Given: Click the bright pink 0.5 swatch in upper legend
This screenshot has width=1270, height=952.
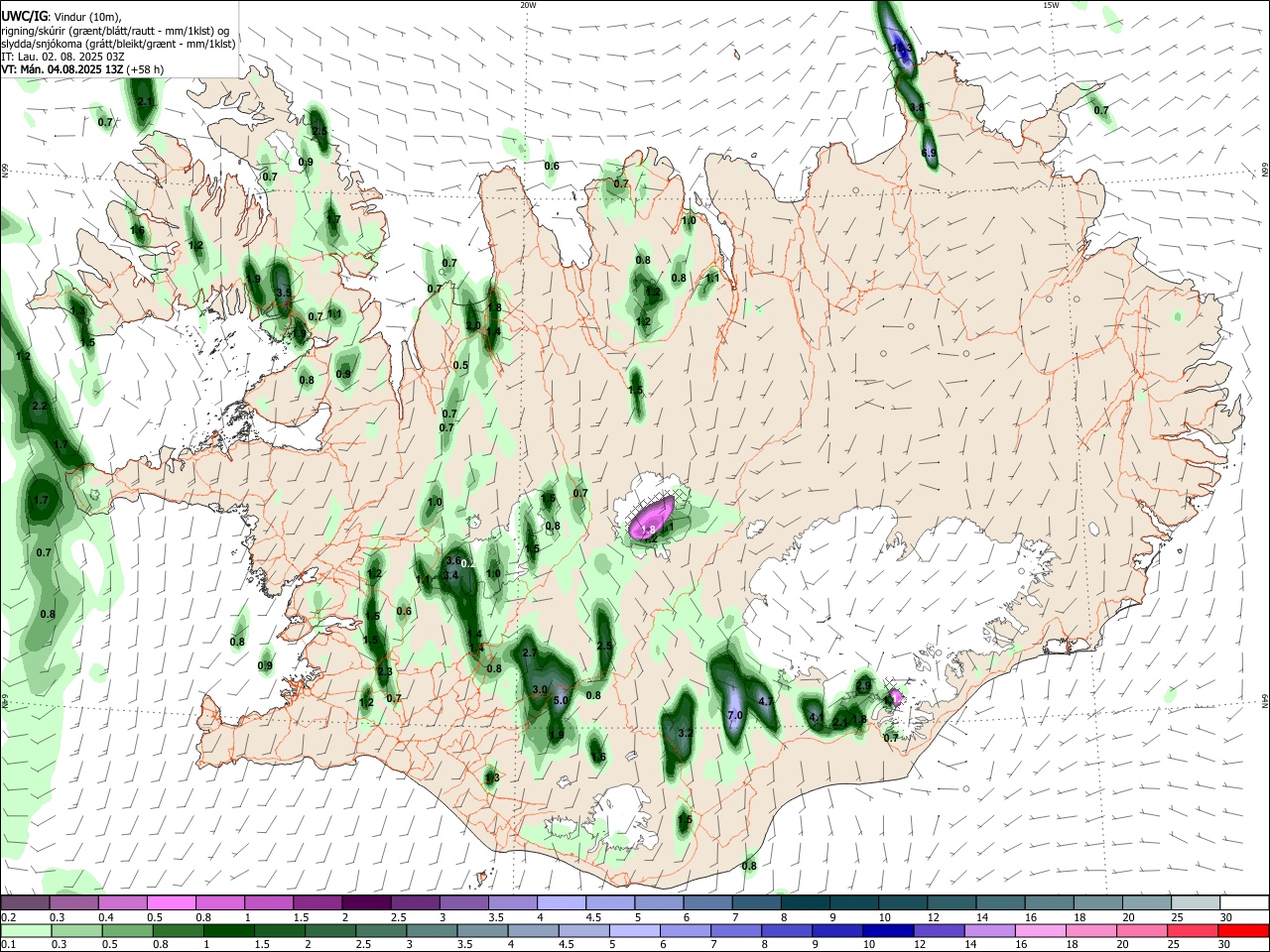Looking at the screenshot, I should 171,902.
